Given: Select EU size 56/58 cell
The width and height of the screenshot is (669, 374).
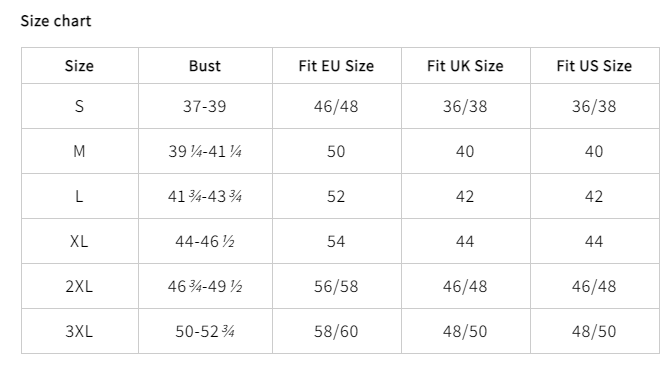Looking at the screenshot, I should [337, 286].
